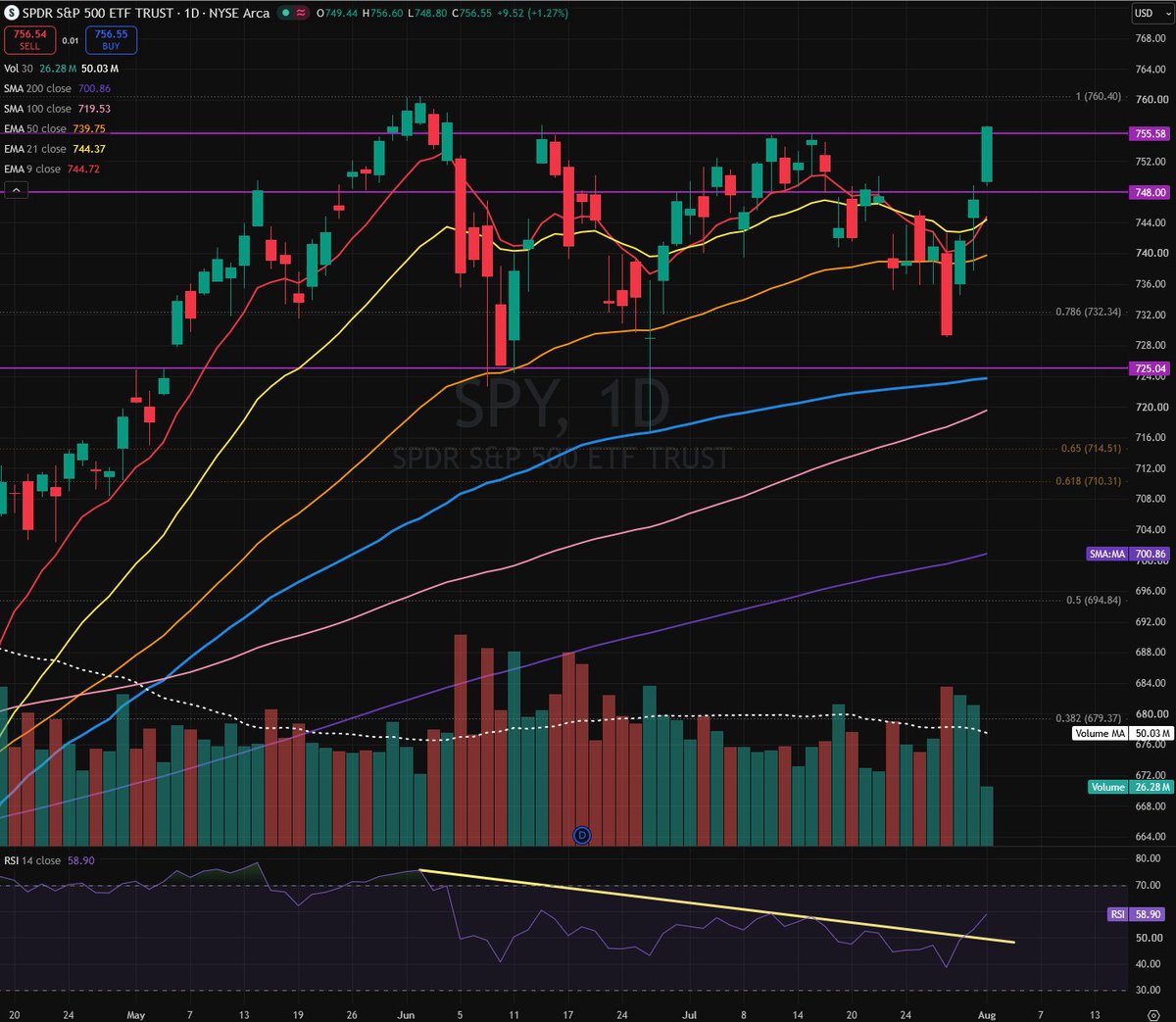The image size is (1176, 1022).
Task: Click the Volume 26.28 M scale label
Action: coord(1130,787)
